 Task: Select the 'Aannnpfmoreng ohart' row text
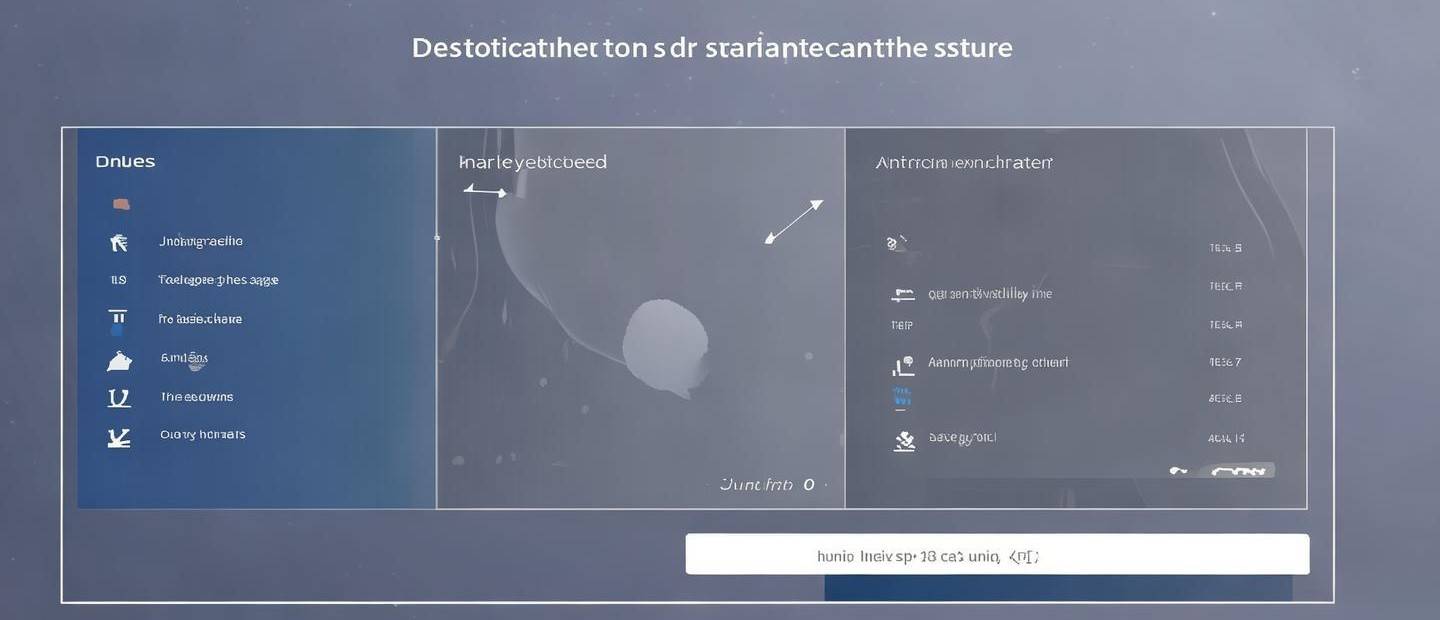998,362
